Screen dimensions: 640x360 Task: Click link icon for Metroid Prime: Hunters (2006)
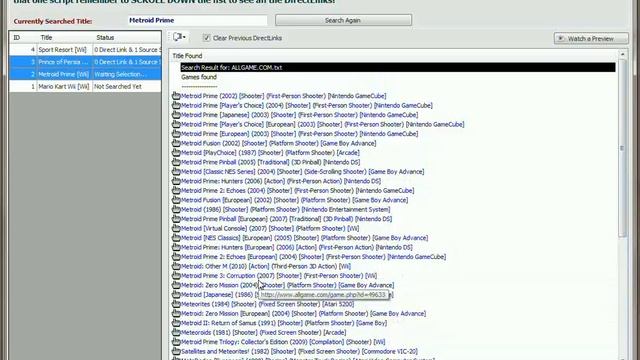[176, 181]
